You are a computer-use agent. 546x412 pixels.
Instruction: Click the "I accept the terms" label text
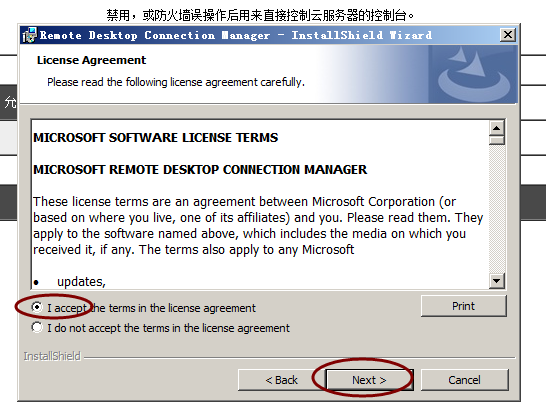151,308
